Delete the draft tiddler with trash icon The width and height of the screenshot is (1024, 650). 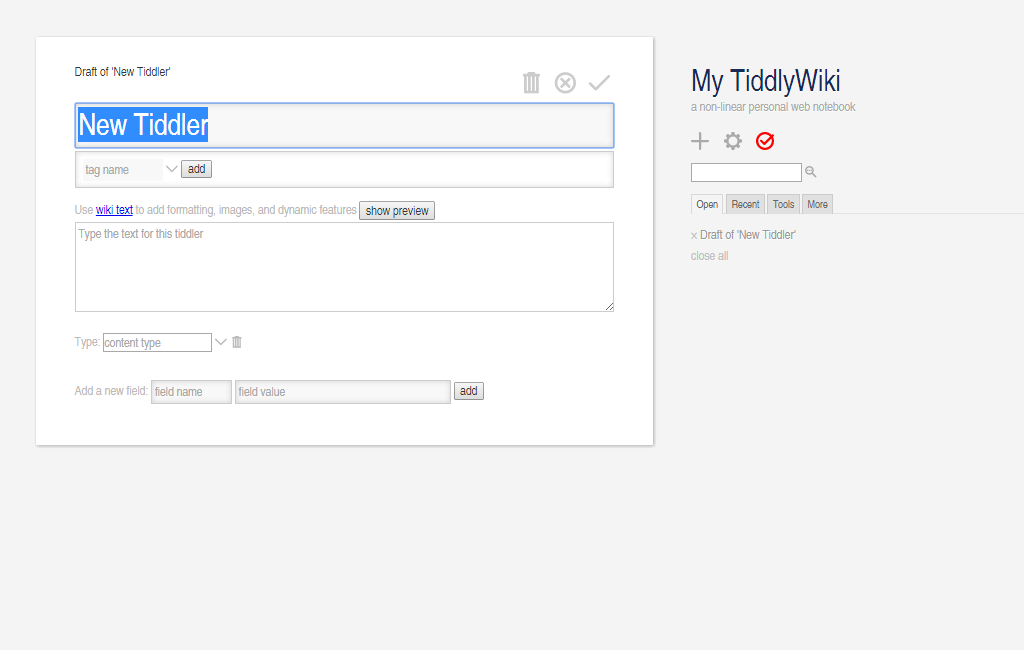click(531, 83)
